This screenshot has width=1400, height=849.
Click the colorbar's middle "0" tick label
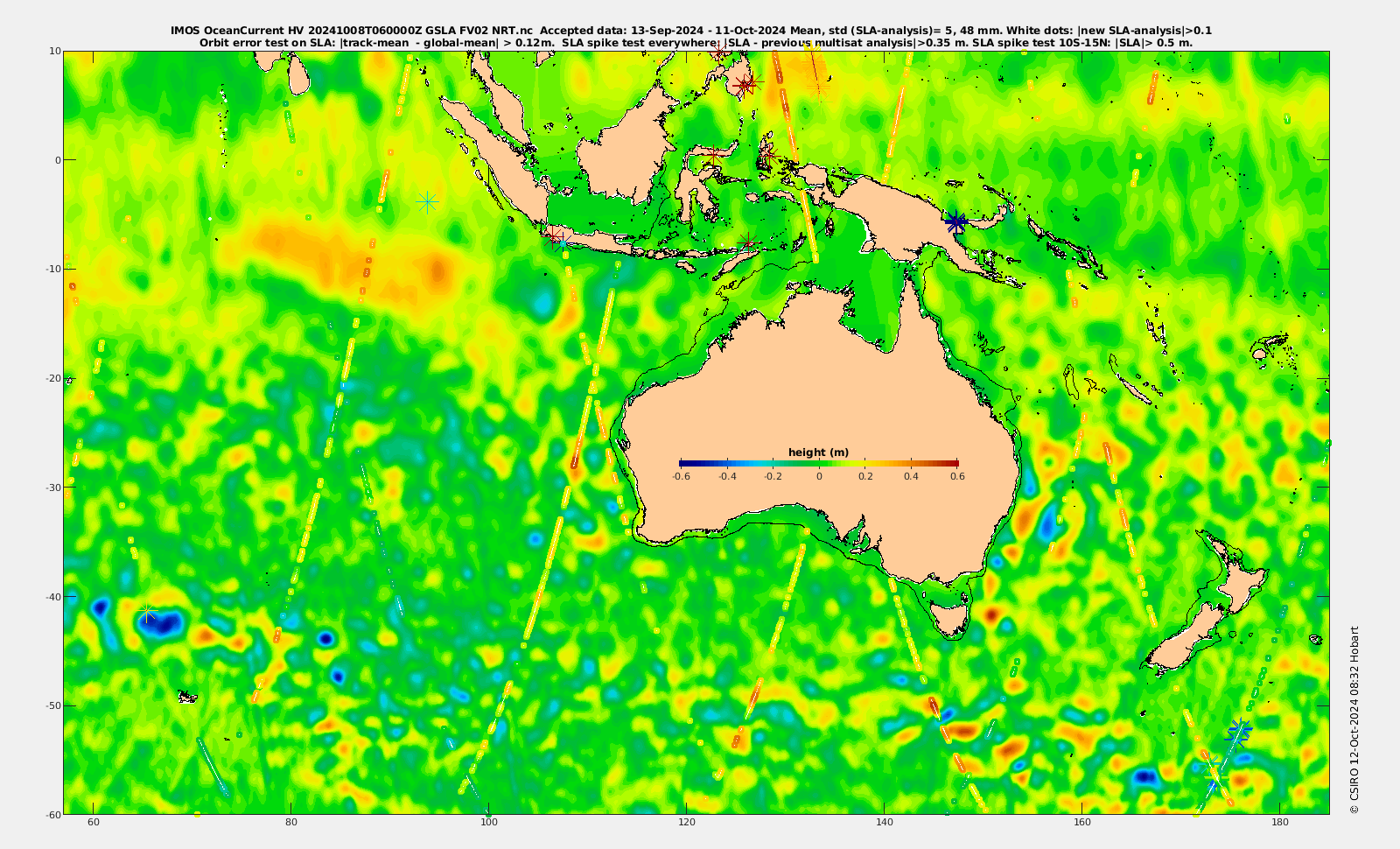point(819,476)
